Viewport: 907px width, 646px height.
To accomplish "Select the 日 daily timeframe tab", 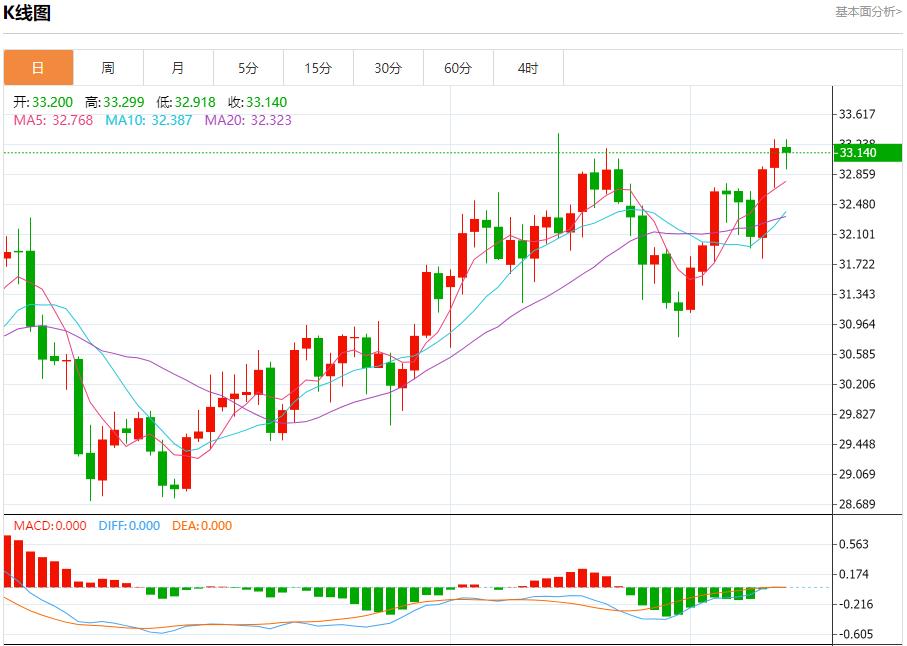I will tap(39, 68).
